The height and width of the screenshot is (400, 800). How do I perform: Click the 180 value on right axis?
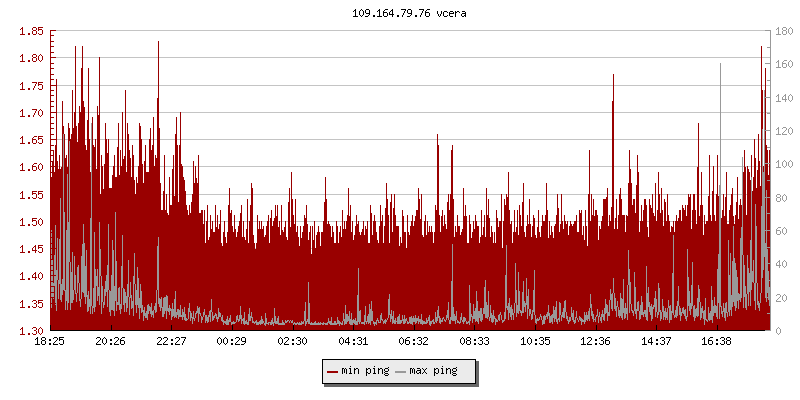tap(785, 31)
